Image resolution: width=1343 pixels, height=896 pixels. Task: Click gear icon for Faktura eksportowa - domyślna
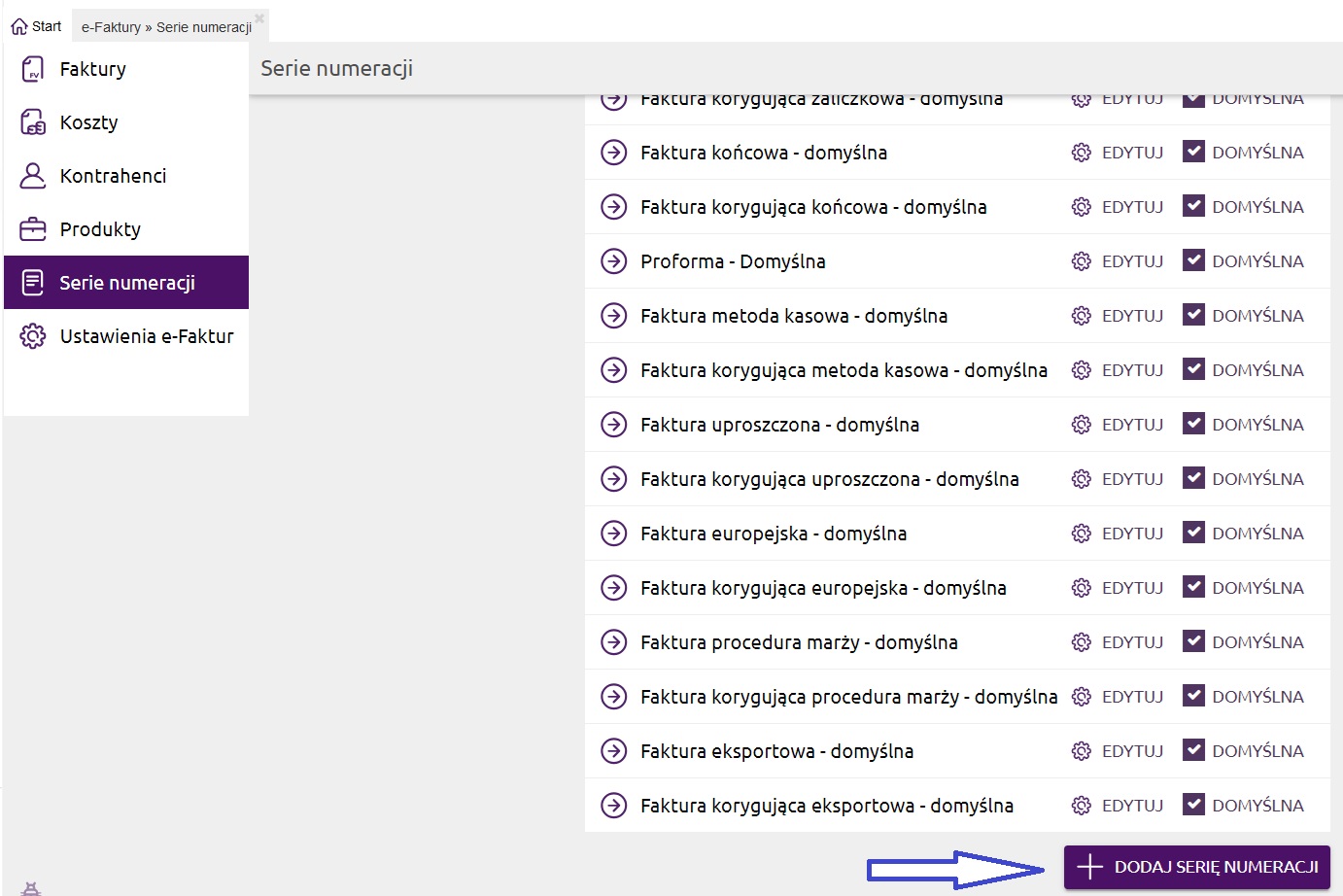(1082, 751)
